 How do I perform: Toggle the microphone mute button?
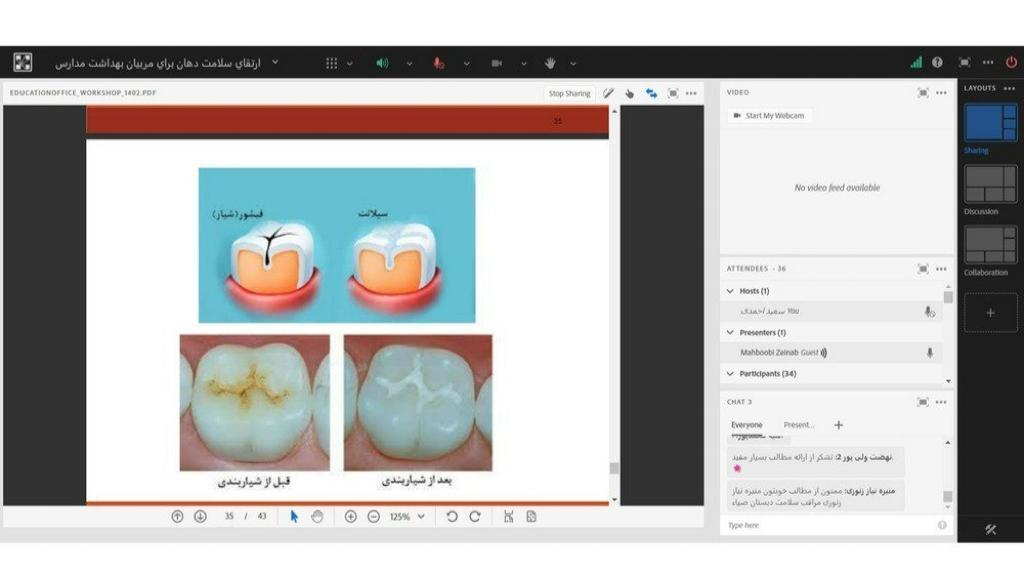[438, 63]
